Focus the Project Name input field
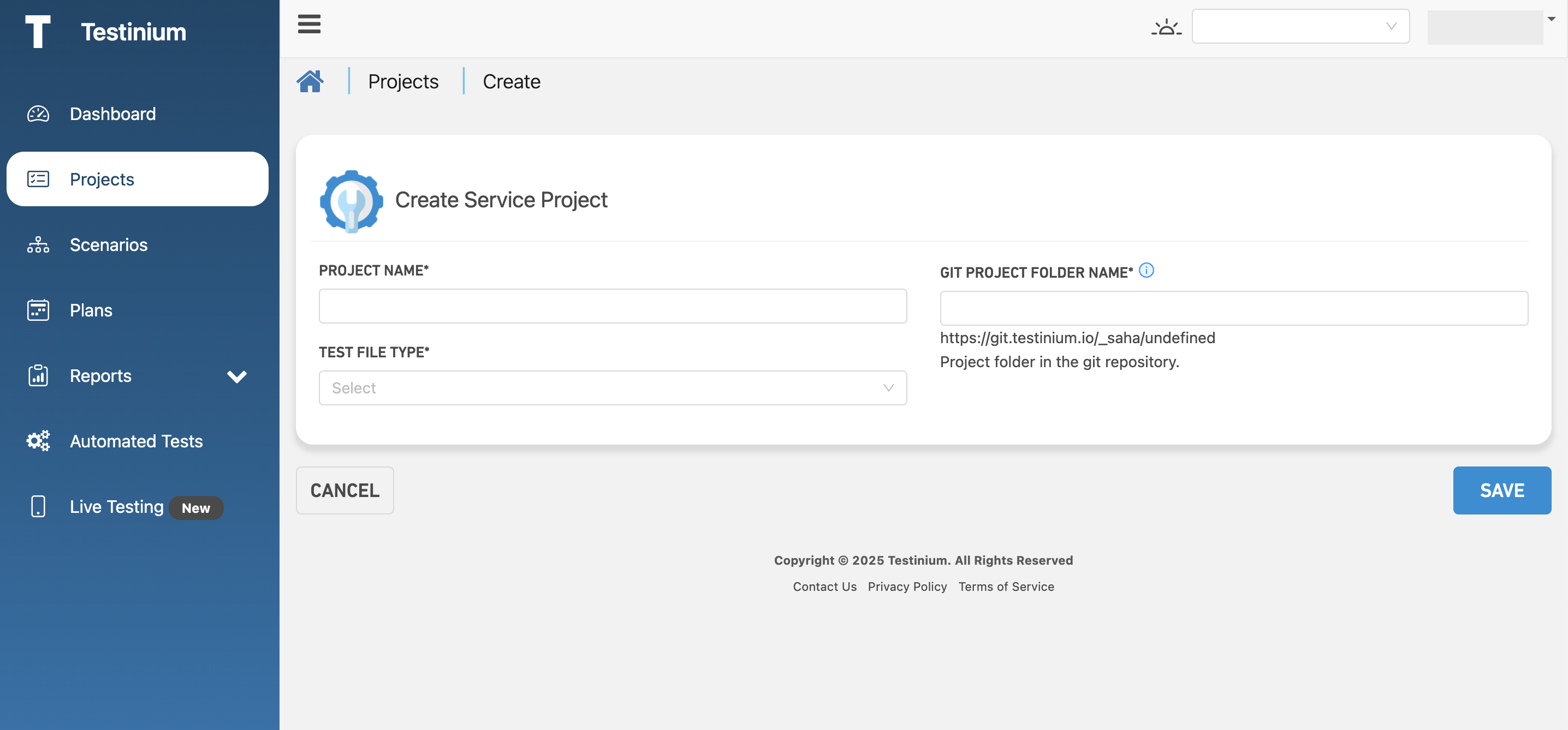 [613, 306]
